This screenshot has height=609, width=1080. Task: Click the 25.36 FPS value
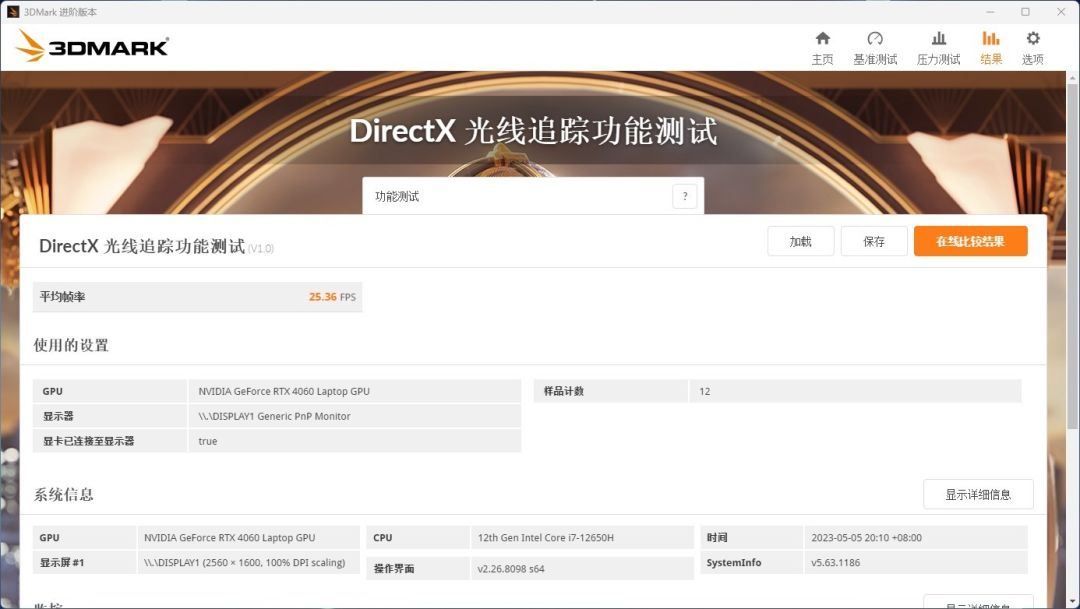[332, 297]
